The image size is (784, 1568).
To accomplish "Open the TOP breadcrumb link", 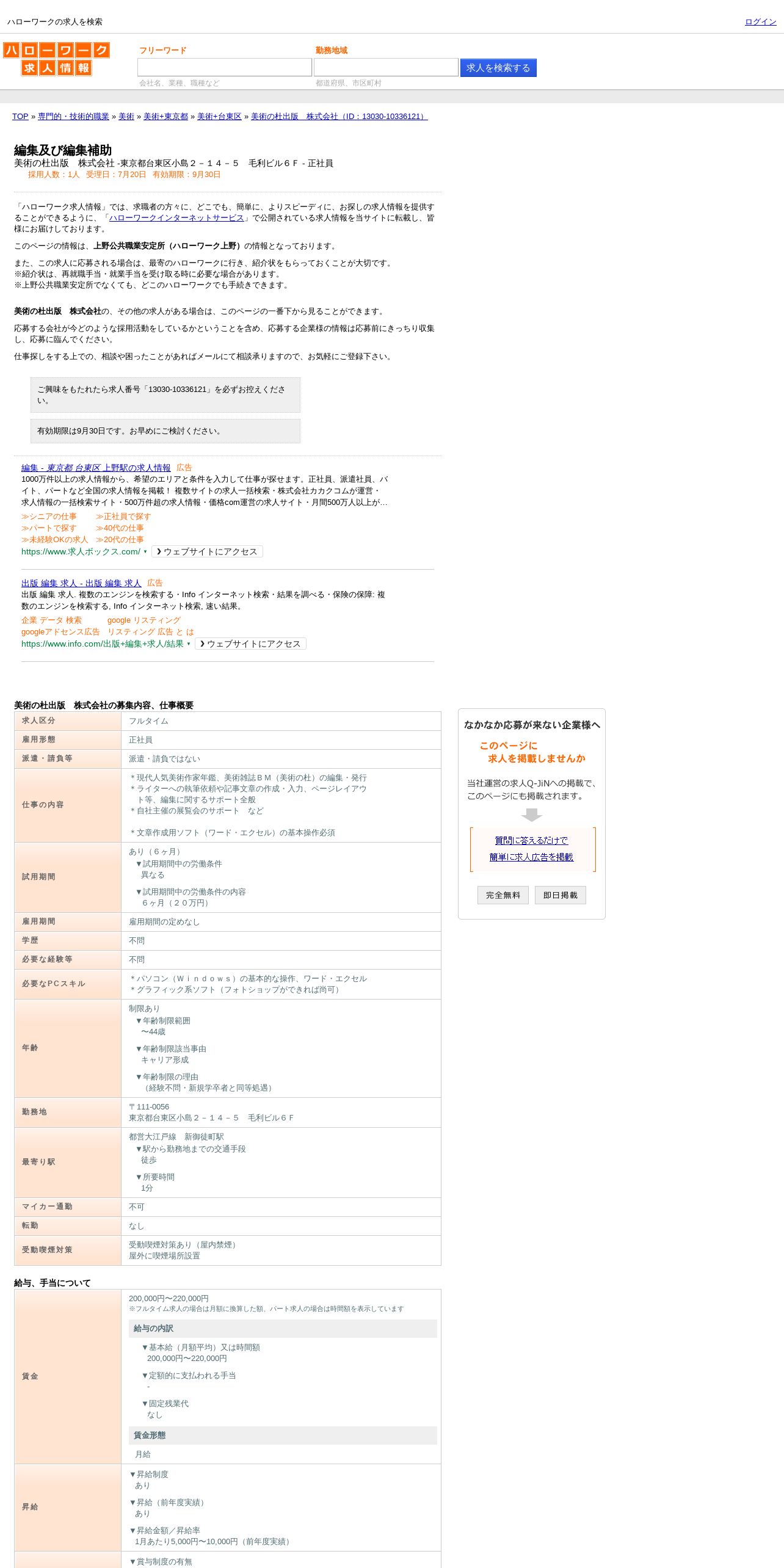I will point(20,117).
